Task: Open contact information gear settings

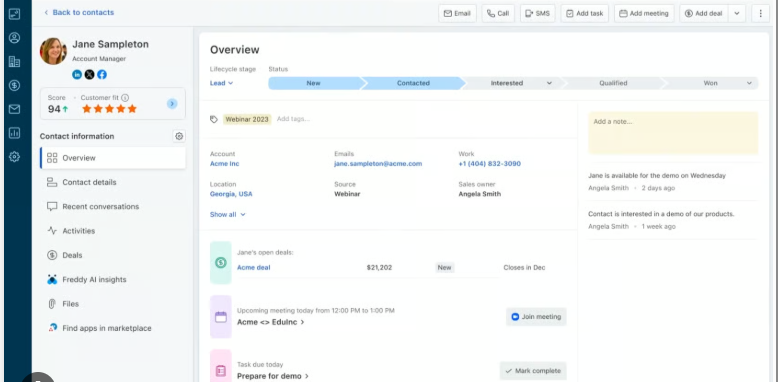Action: [x=179, y=136]
